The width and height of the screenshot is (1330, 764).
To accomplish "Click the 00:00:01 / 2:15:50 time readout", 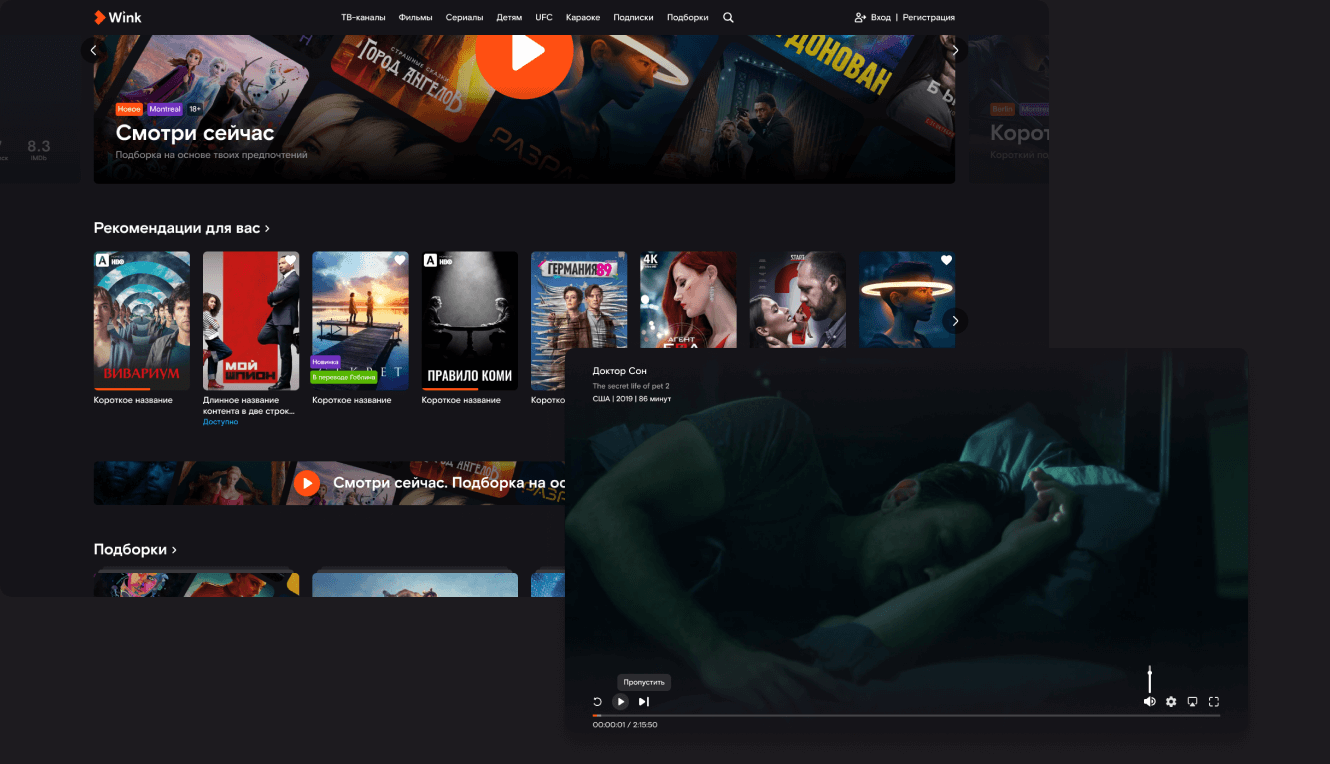I will 625,725.
